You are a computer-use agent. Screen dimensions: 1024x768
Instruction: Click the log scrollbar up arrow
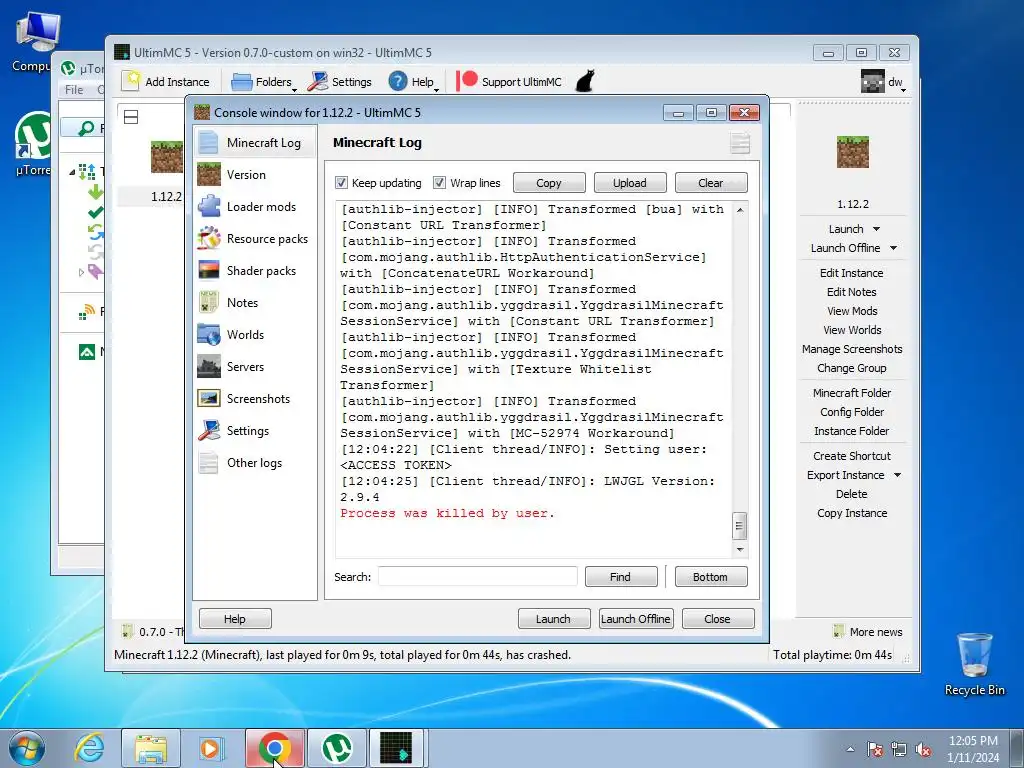[x=740, y=210]
